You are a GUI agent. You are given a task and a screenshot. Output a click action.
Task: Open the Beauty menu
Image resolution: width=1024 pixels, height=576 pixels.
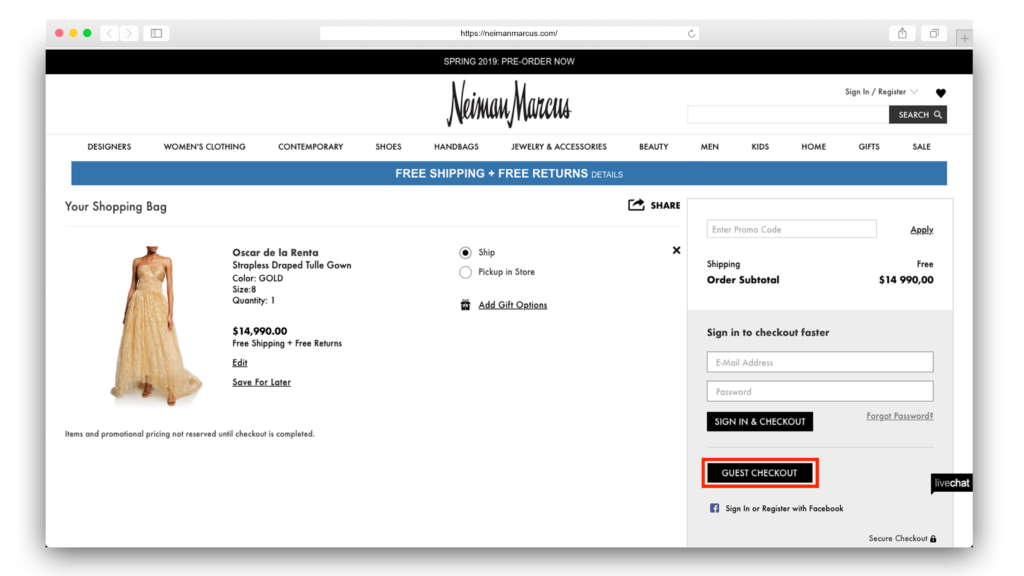click(653, 147)
